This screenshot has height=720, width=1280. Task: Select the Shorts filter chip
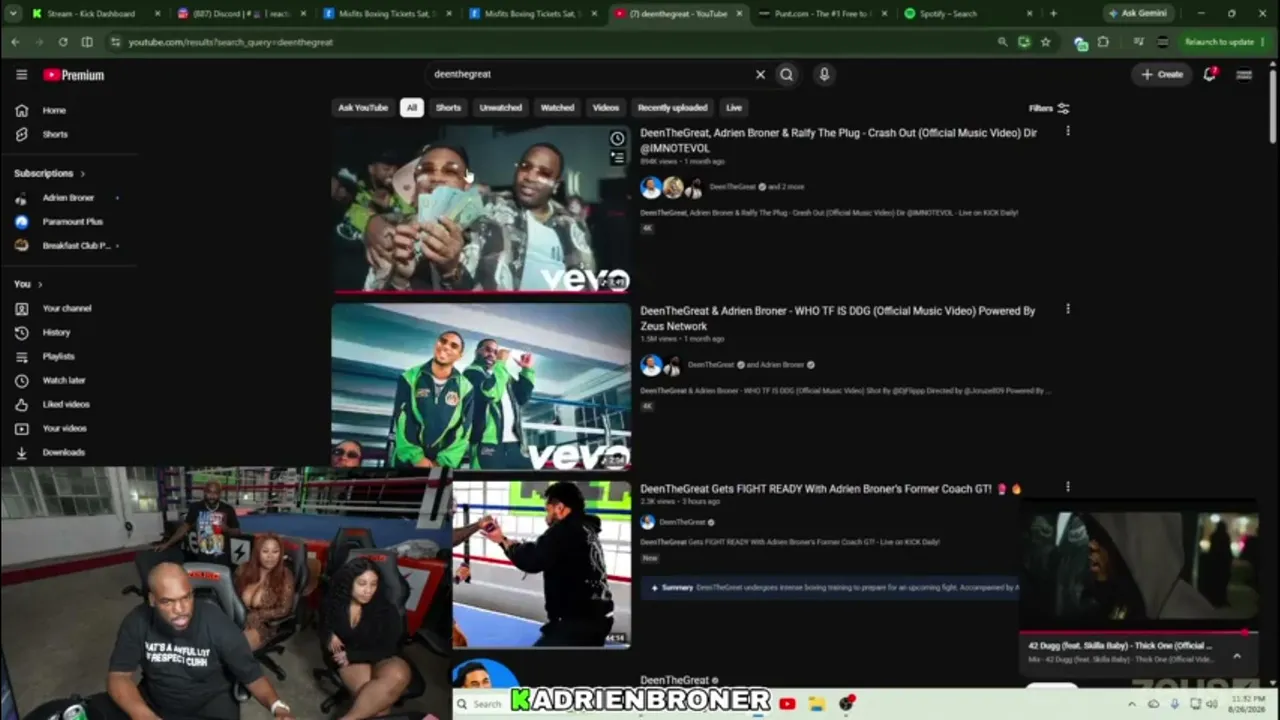(x=448, y=108)
